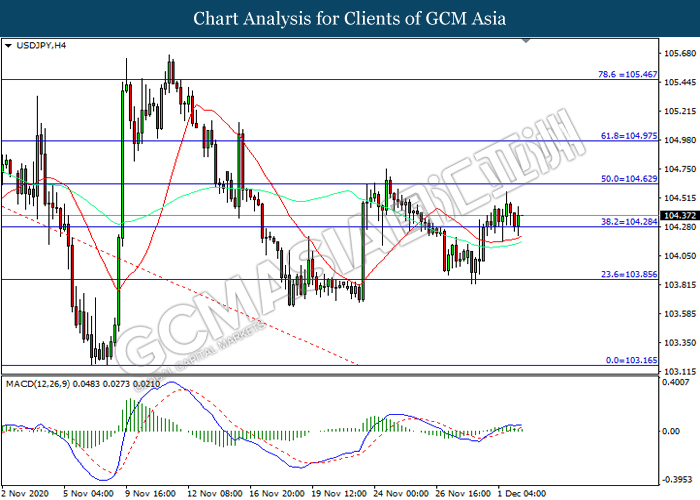Click the 12 Nov 08:00 time label
The image size is (700, 500).
point(215,493)
